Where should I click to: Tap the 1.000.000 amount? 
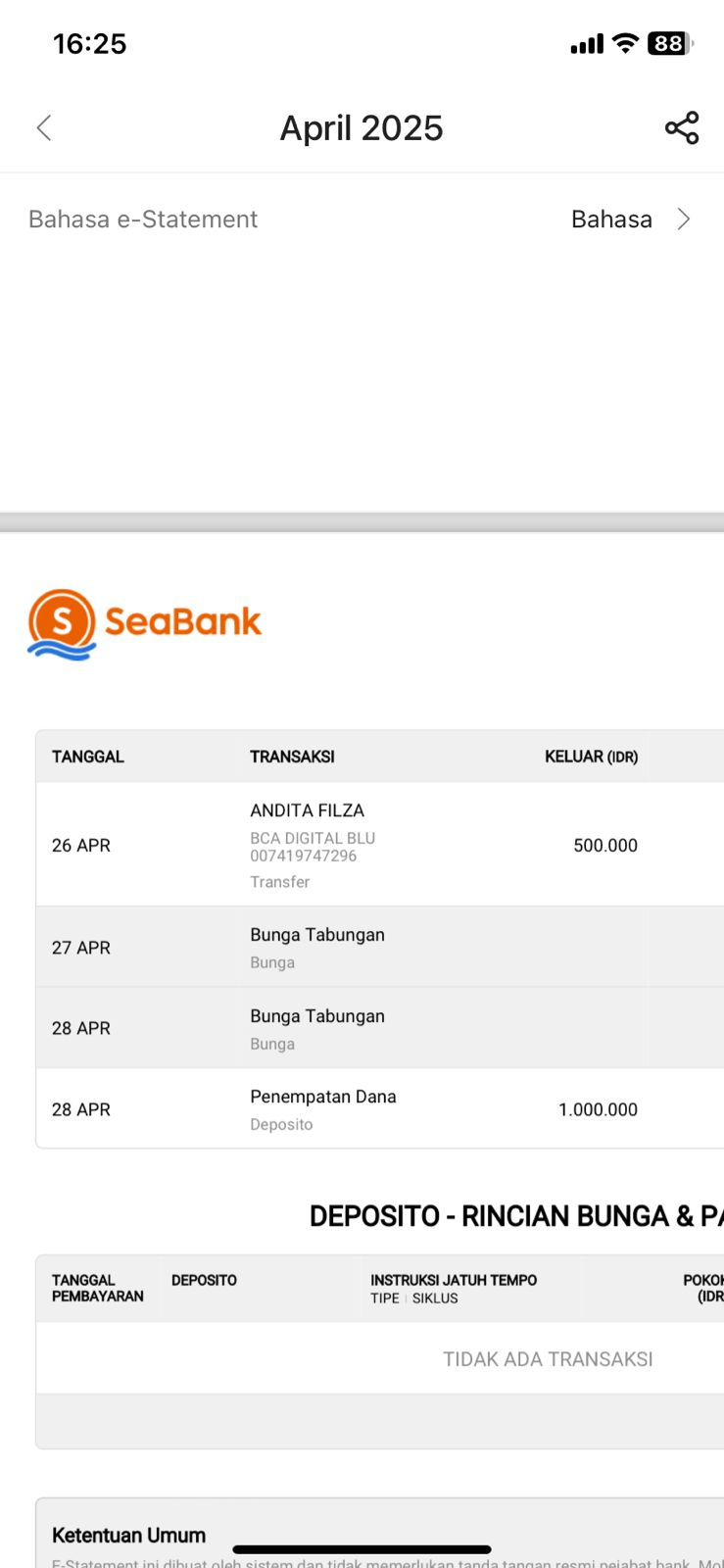598,1109
